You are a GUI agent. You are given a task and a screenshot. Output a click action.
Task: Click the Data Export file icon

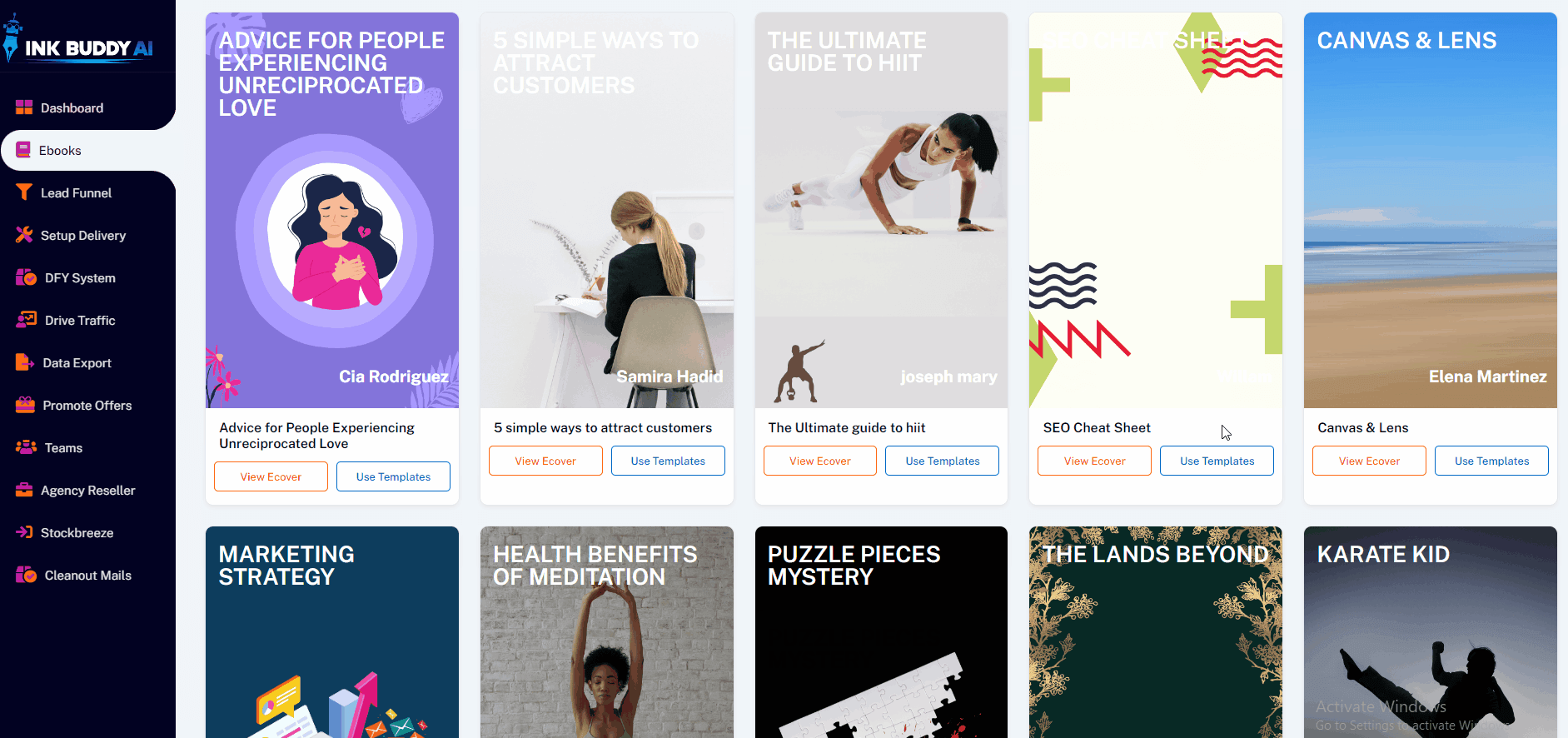pyautogui.click(x=25, y=362)
